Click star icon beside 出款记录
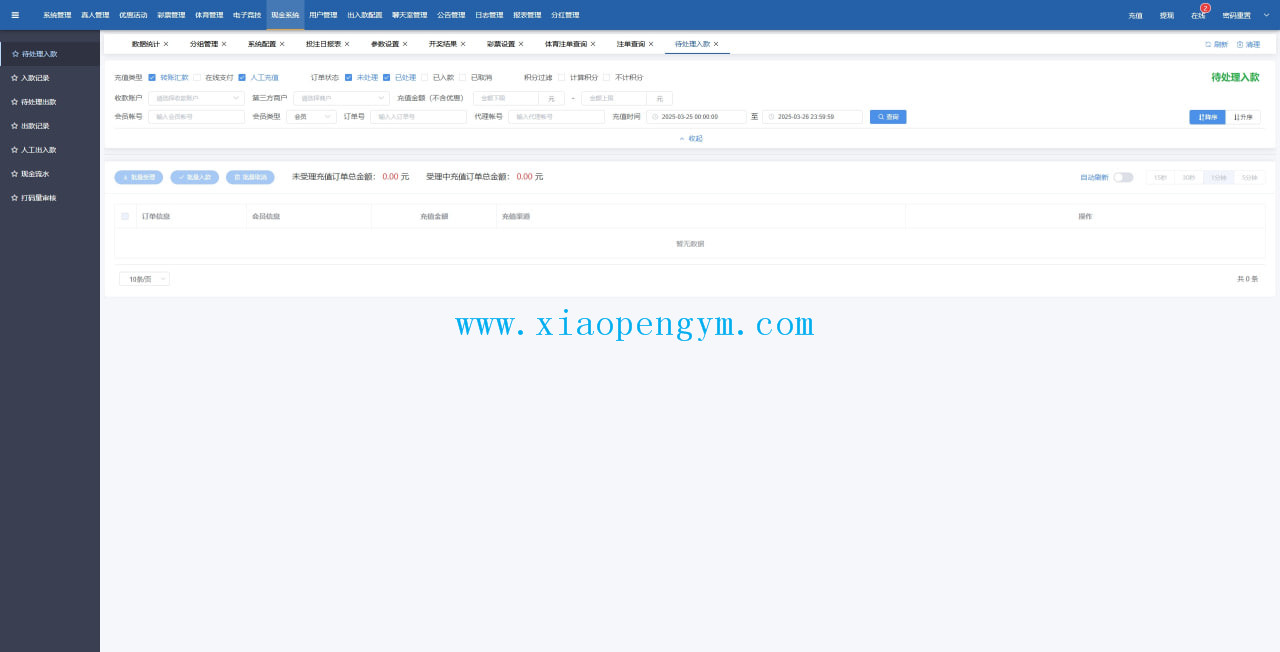 point(14,126)
